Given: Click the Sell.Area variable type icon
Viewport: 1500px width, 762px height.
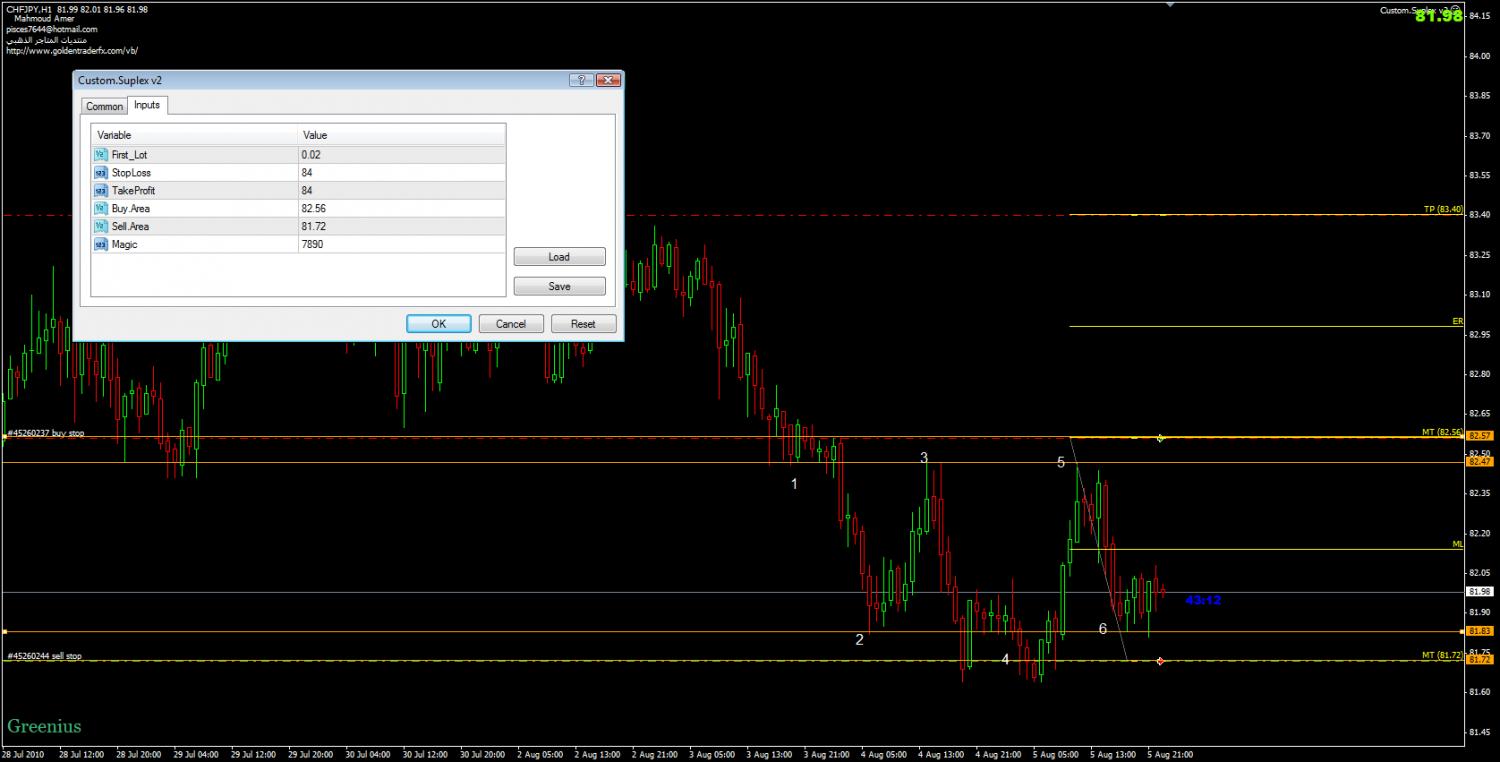Looking at the screenshot, I should tap(100, 227).
